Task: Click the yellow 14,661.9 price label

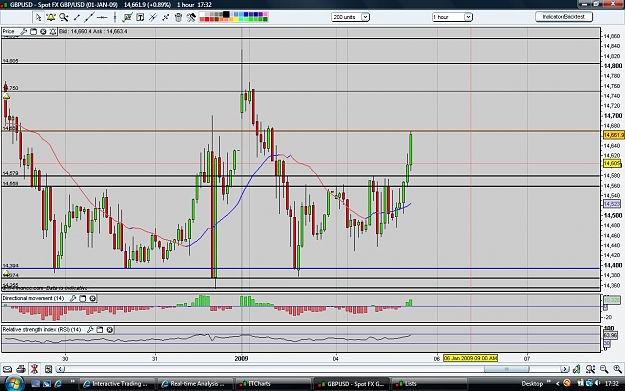Action: [x=613, y=135]
